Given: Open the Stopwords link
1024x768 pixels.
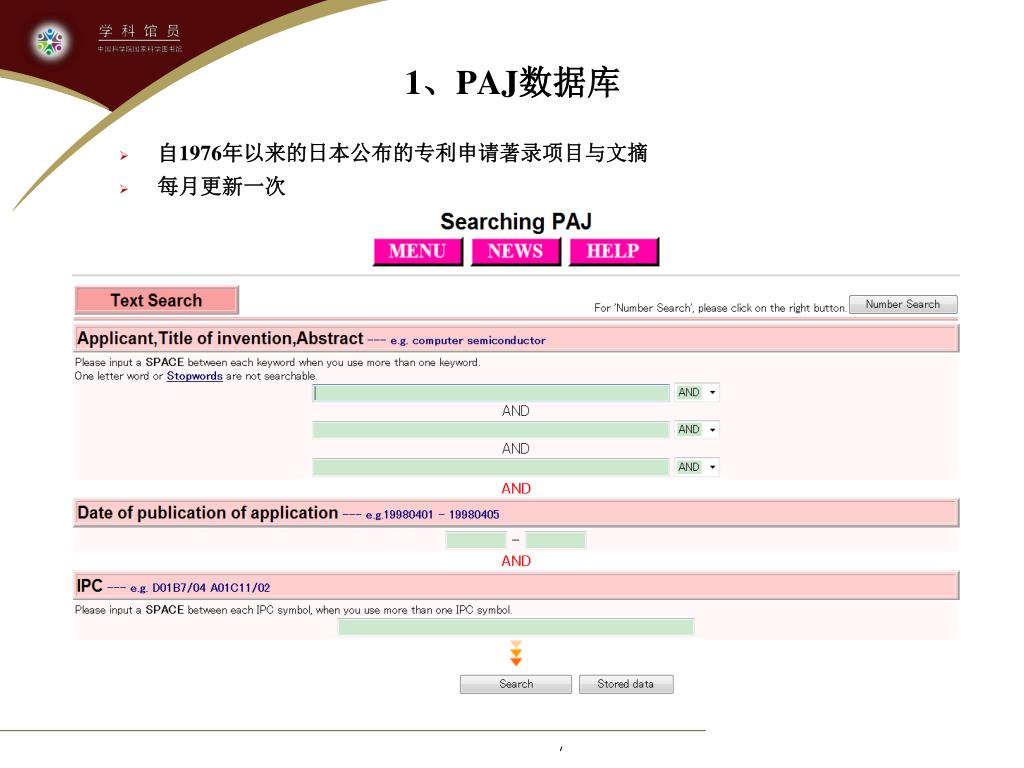Looking at the screenshot, I should pyautogui.click(x=195, y=376).
